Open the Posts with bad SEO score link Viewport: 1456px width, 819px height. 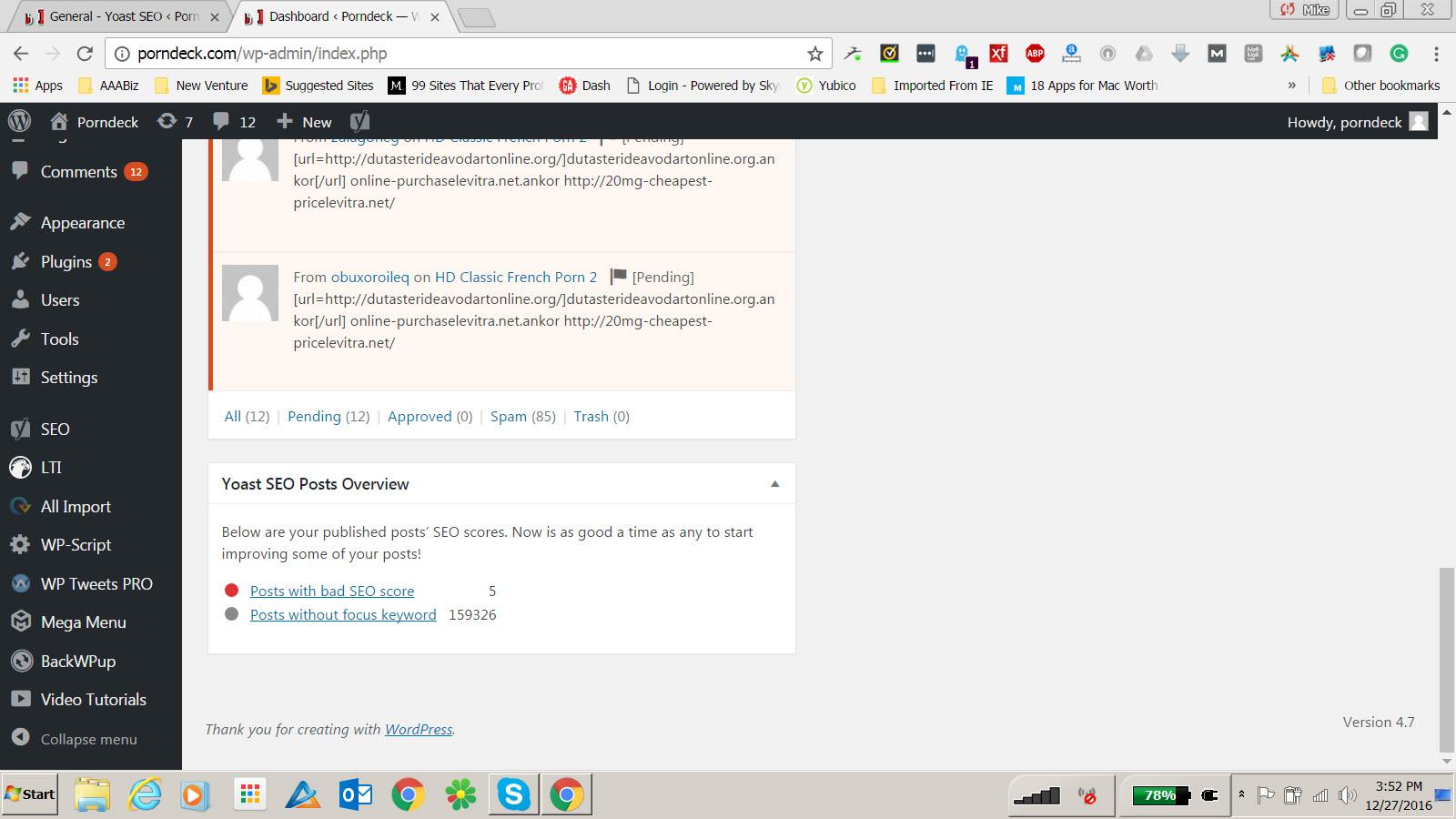[332, 591]
